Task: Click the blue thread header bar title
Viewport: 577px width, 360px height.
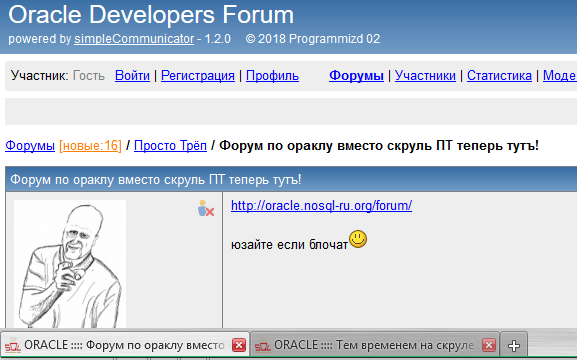Action: point(156,180)
